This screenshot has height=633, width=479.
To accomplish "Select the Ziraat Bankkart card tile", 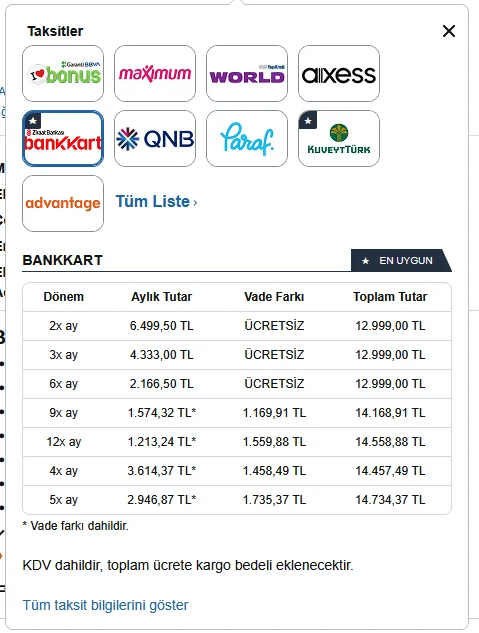I will 63,138.
